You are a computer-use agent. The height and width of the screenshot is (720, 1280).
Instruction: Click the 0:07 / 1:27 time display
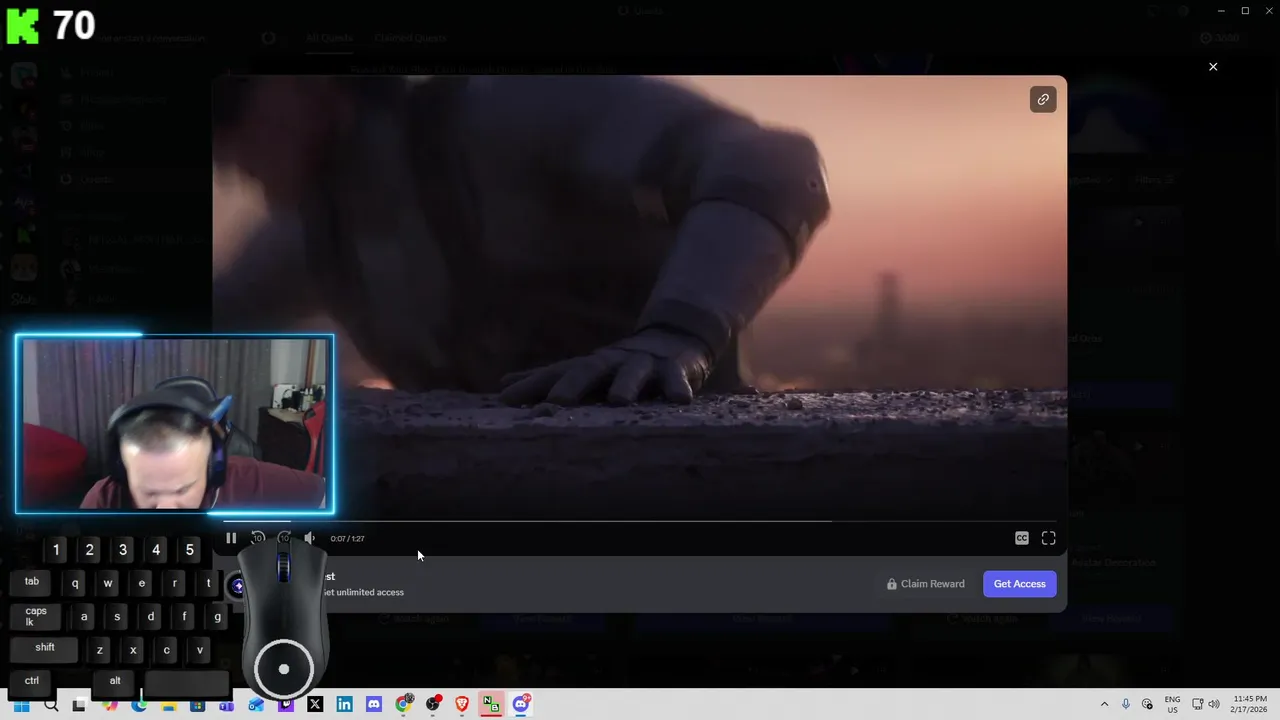[x=347, y=539]
